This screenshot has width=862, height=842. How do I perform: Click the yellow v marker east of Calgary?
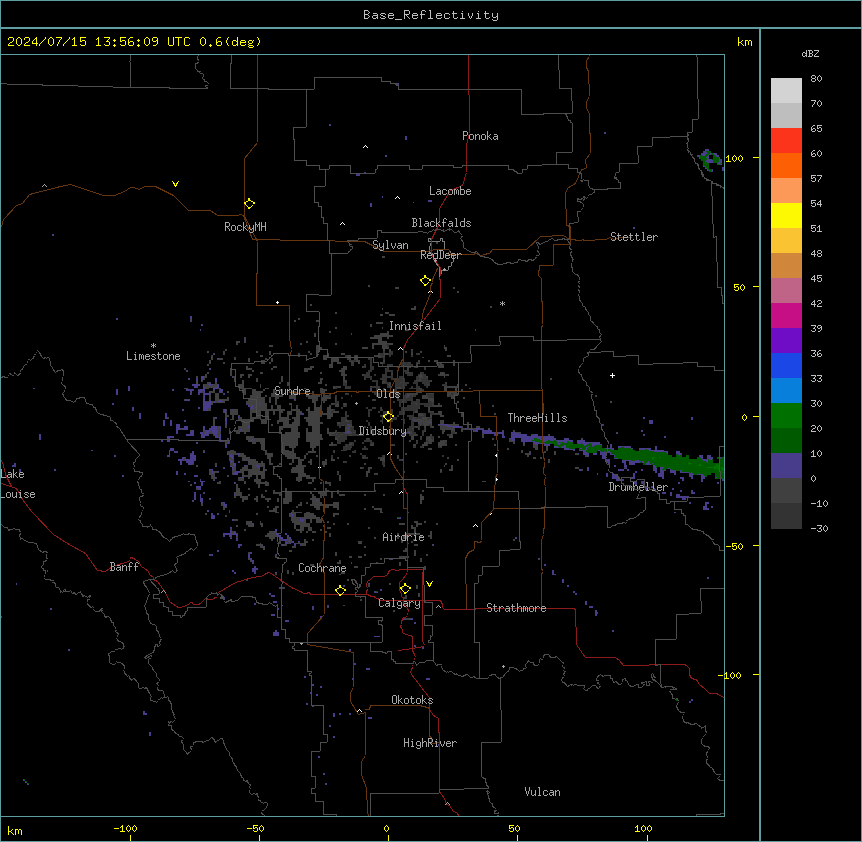[429, 584]
